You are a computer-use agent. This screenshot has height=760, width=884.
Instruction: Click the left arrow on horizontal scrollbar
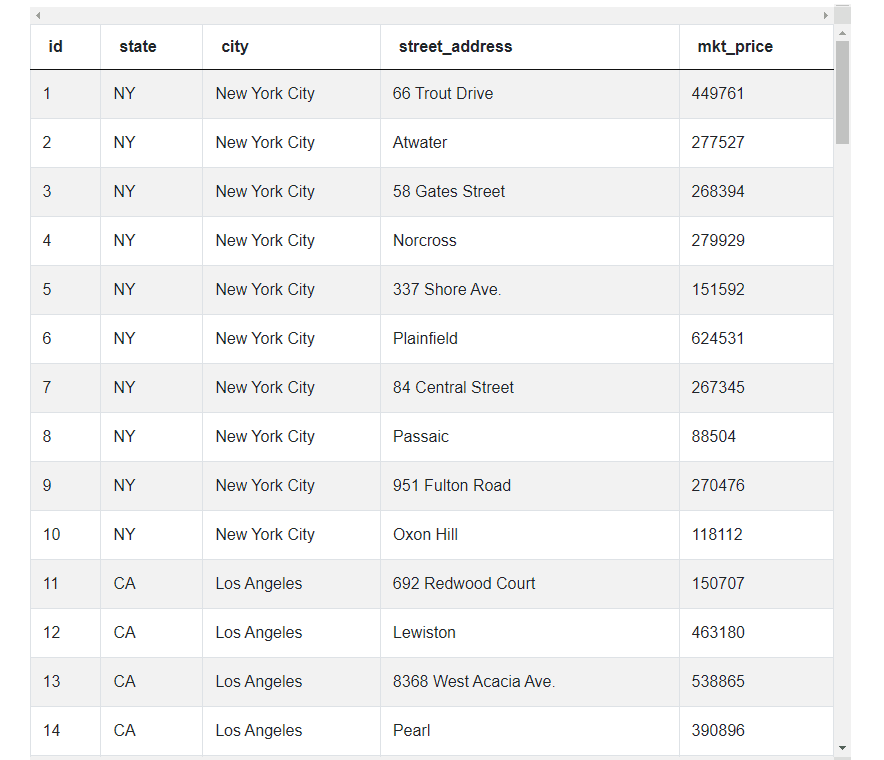[x=37, y=15]
